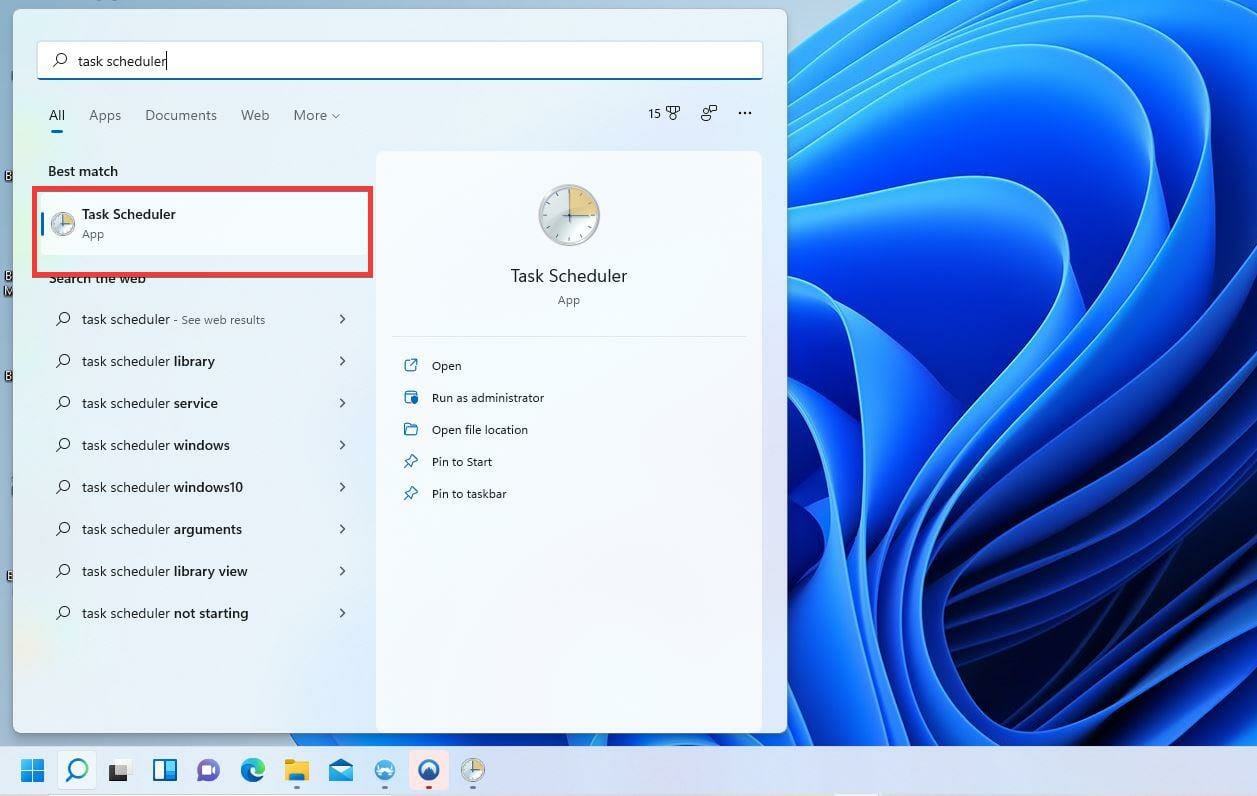Open the Rewards trophy showing 15 points
This screenshot has height=796, width=1257.
[x=664, y=114]
